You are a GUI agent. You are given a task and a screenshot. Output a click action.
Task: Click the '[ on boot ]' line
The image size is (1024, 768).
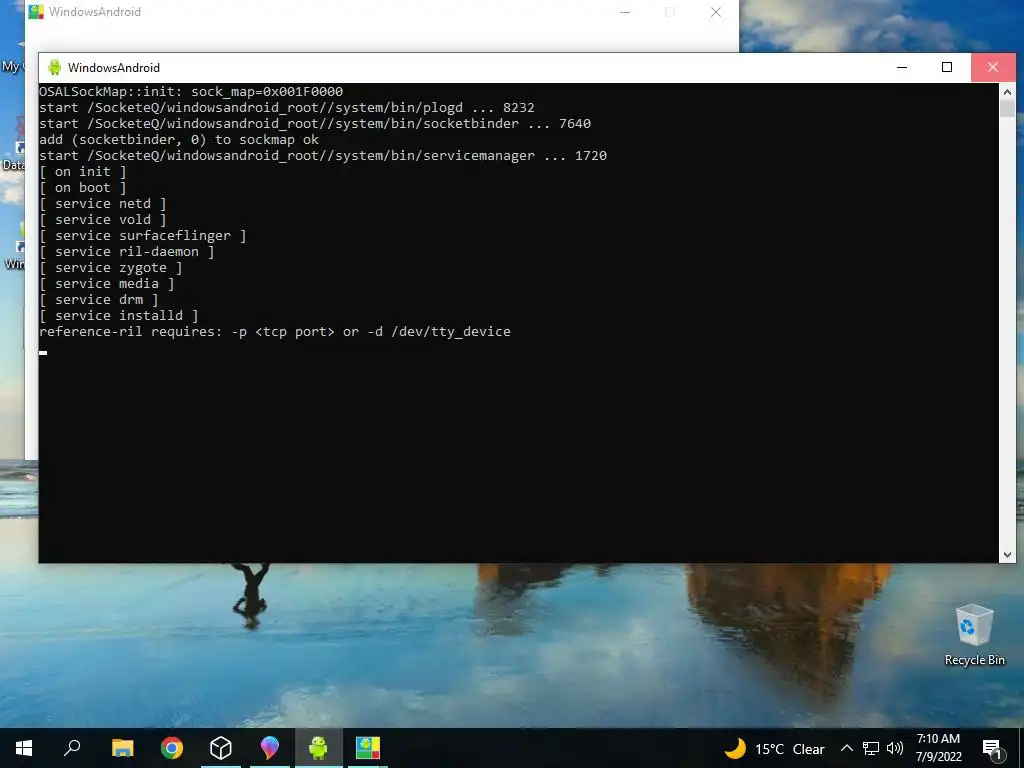point(82,188)
